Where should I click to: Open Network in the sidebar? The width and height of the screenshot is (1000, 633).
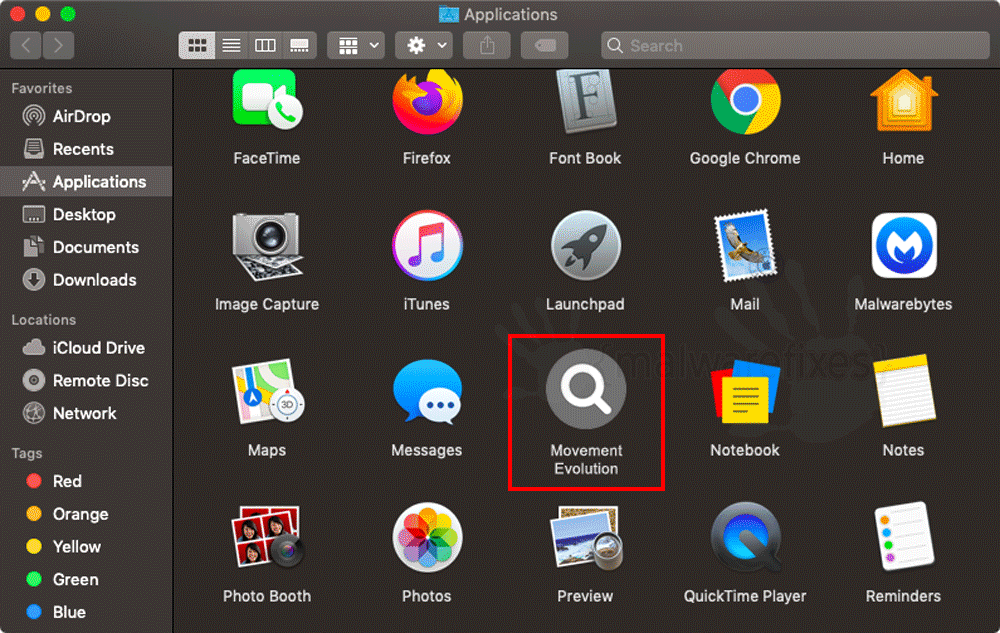(x=86, y=413)
